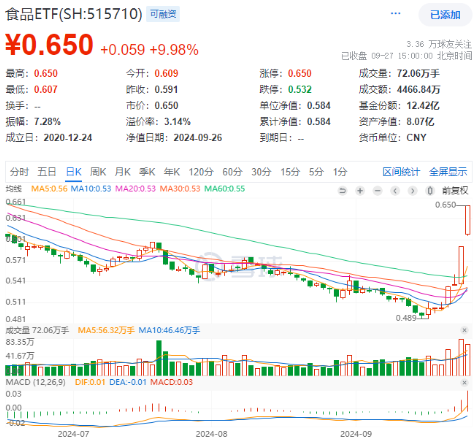Click the 食品ETF(SH:515710) title
Viewport: 476px width, 442px height.
(74, 14)
